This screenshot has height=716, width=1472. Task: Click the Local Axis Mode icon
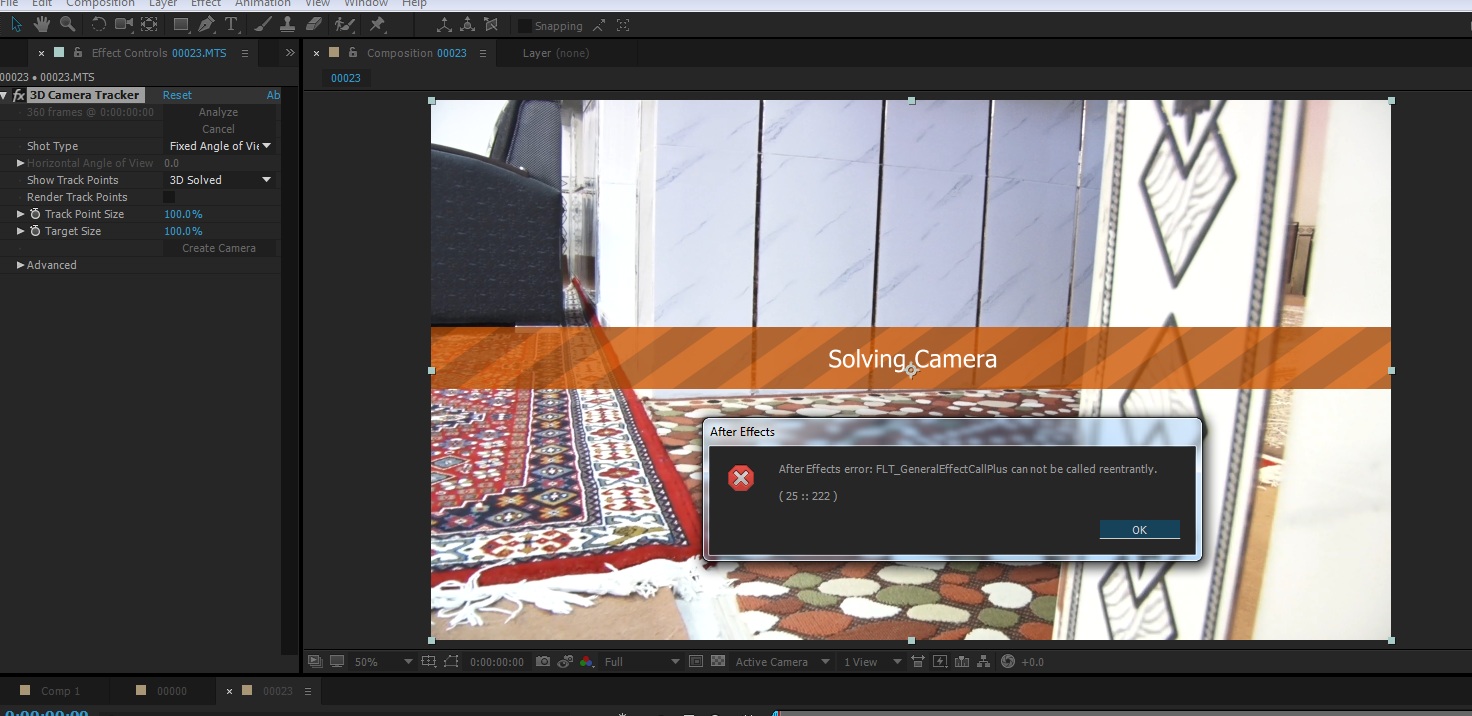(444, 24)
